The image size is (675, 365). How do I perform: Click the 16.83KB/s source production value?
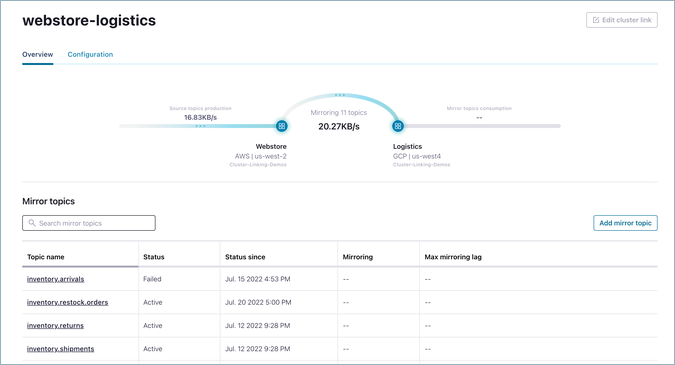[201, 117]
